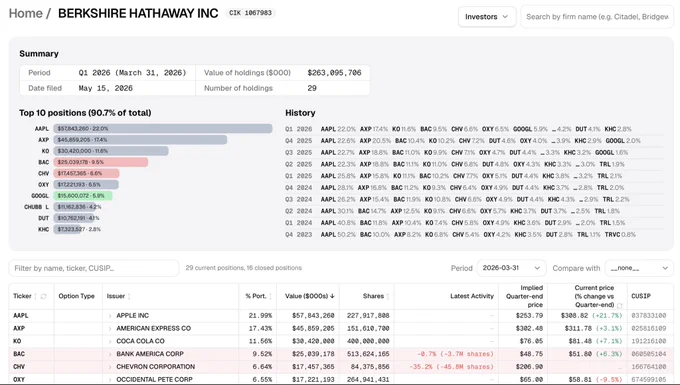Expand the CHEVRON CORPORATION row chevron
680x385 pixels.
click(110, 367)
